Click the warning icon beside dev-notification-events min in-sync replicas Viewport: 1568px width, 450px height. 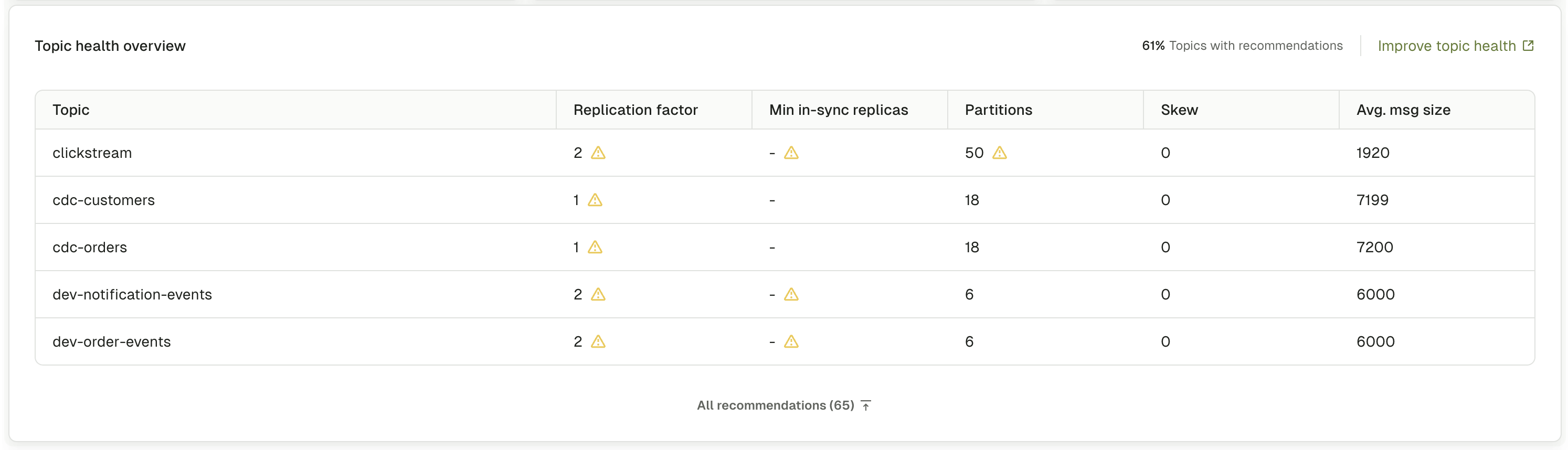(x=792, y=294)
